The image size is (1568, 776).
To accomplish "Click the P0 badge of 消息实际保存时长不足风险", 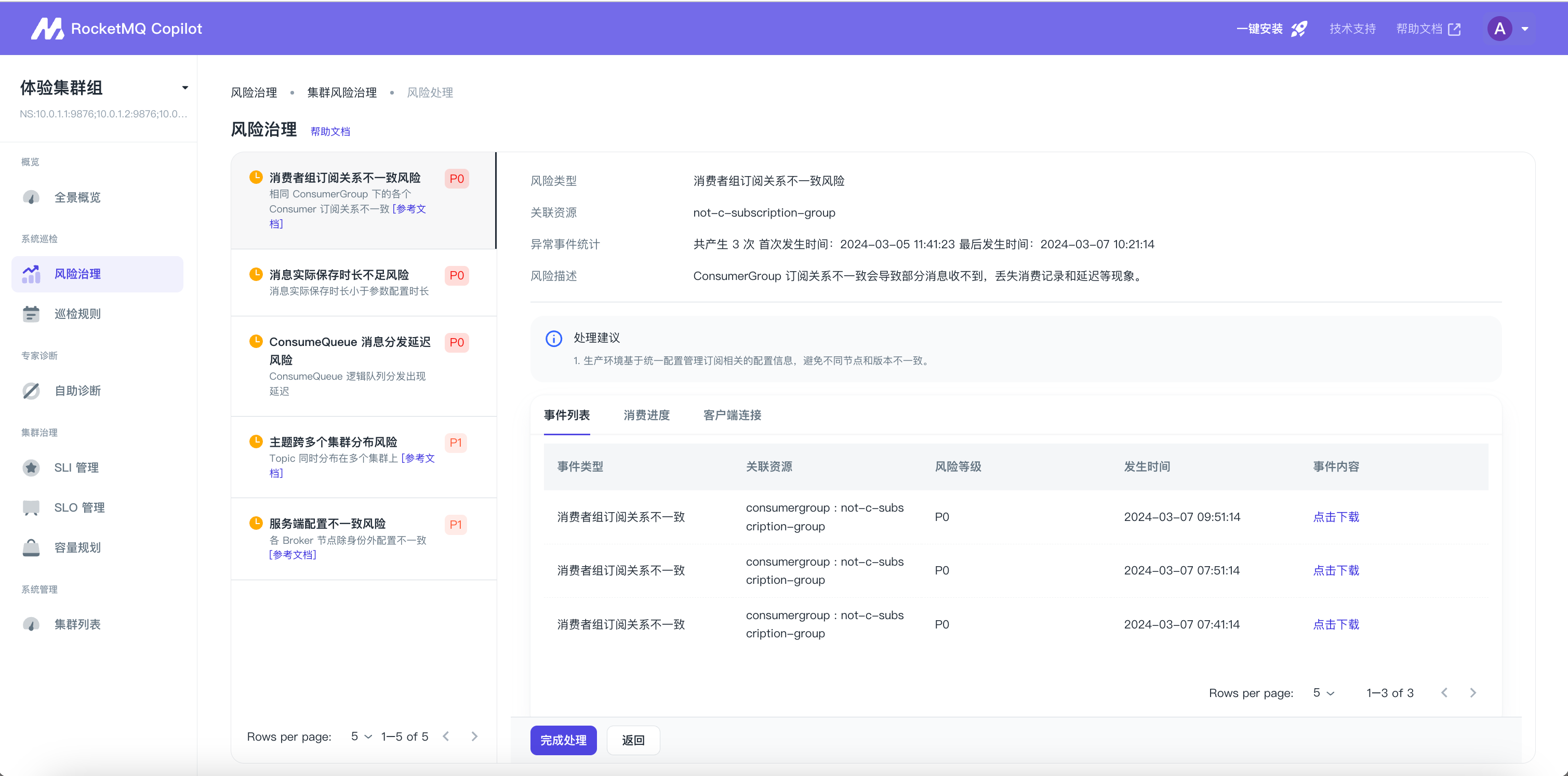I will 457,275.
